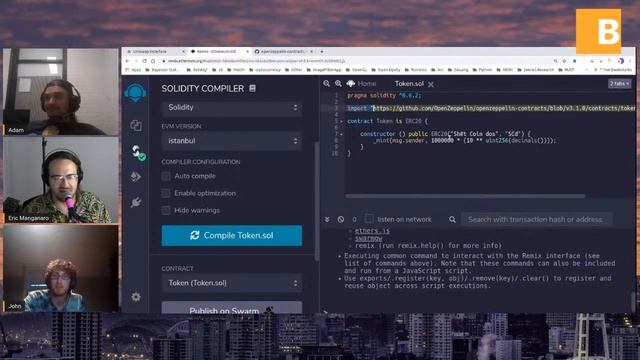Click the Remix head icon beside Home
The height and width of the screenshot is (360, 640).
pos(351,83)
